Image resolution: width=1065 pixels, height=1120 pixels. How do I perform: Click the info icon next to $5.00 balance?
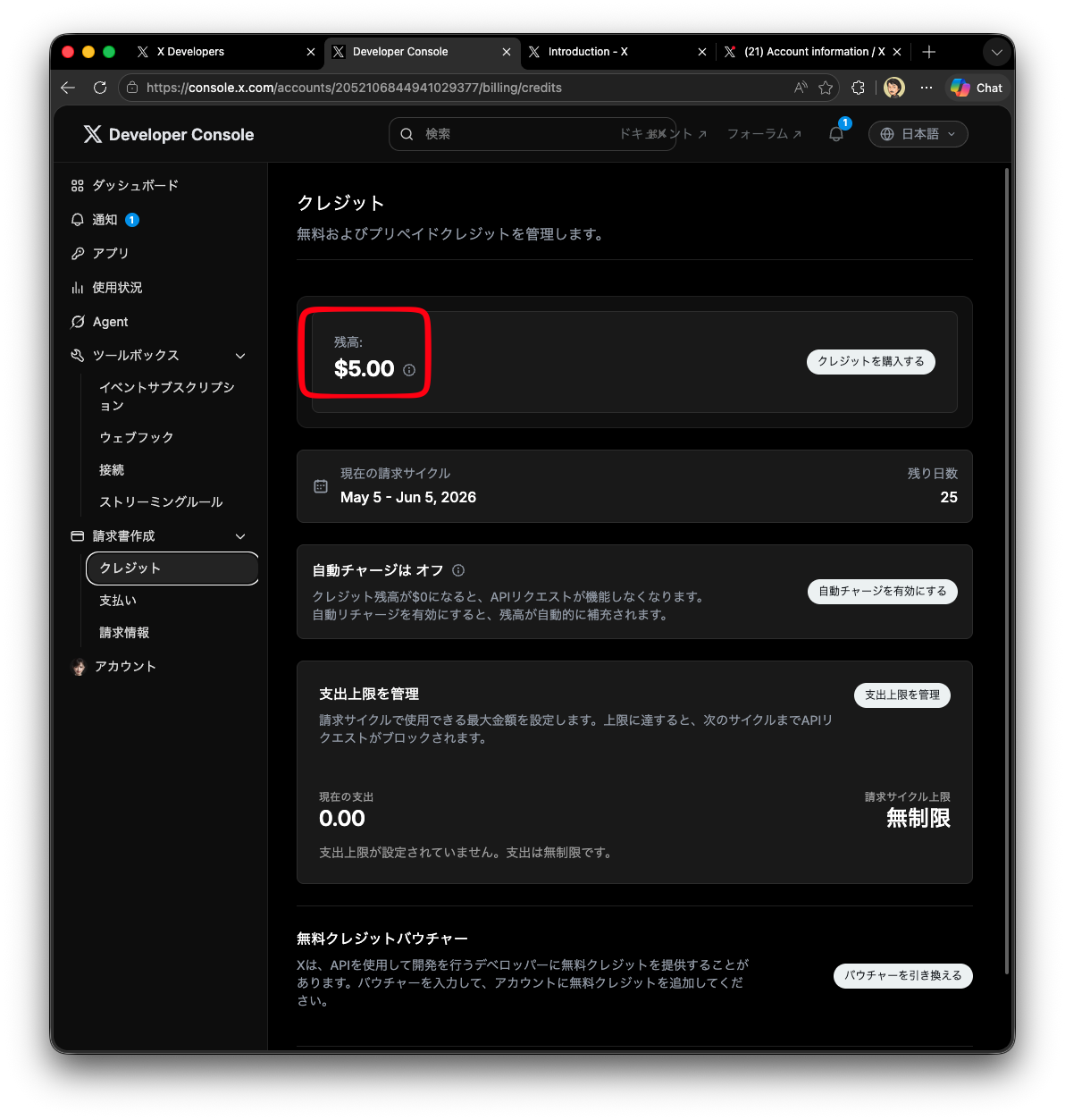pyautogui.click(x=409, y=370)
